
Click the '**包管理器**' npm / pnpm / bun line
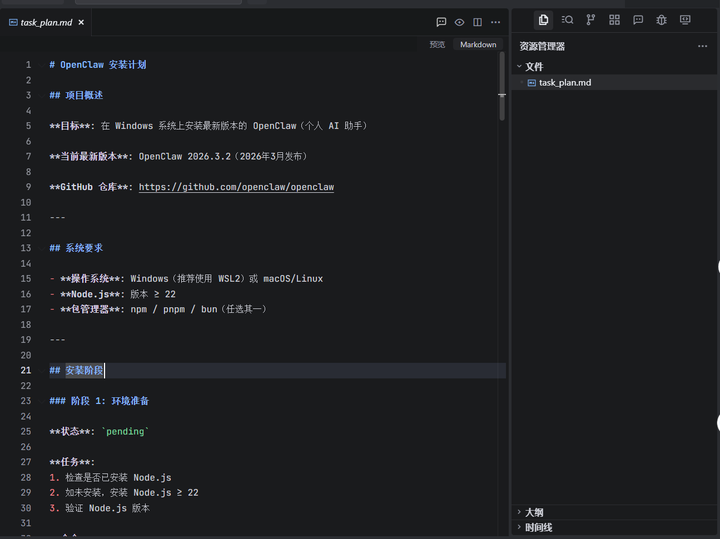pyautogui.click(x=158, y=309)
